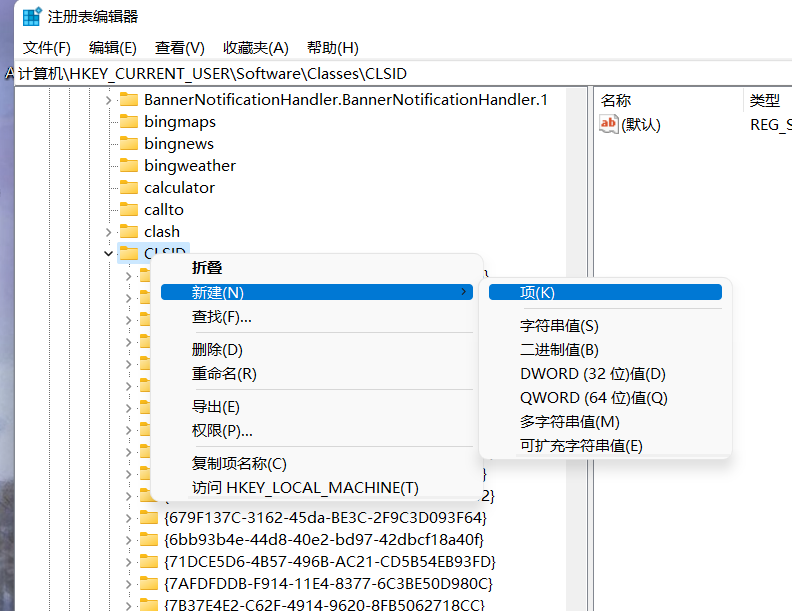Select key {6bb93b4e-44d8-40e2-bd97-42dbcf18a40f}
Image resolution: width=792 pixels, height=611 pixels.
click(324, 539)
